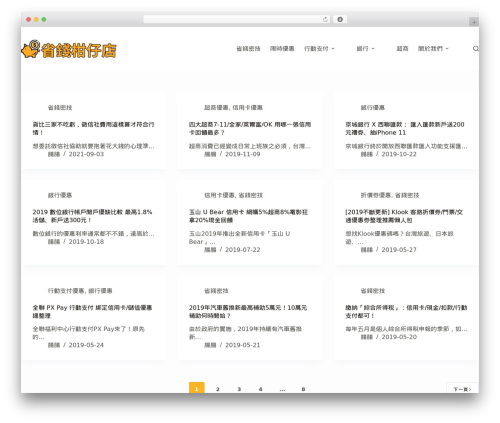Go to last pagination page 8
The width and height of the screenshot is (500, 423).
[x=303, y=389]
